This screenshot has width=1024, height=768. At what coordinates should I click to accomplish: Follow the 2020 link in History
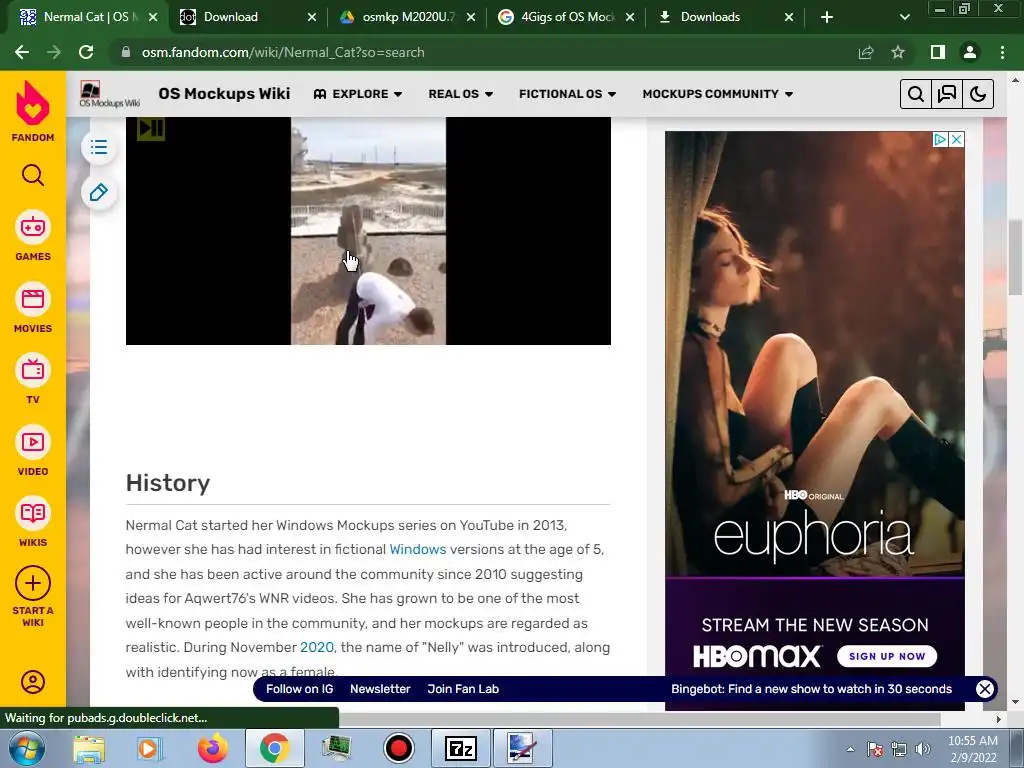point(317,647)
